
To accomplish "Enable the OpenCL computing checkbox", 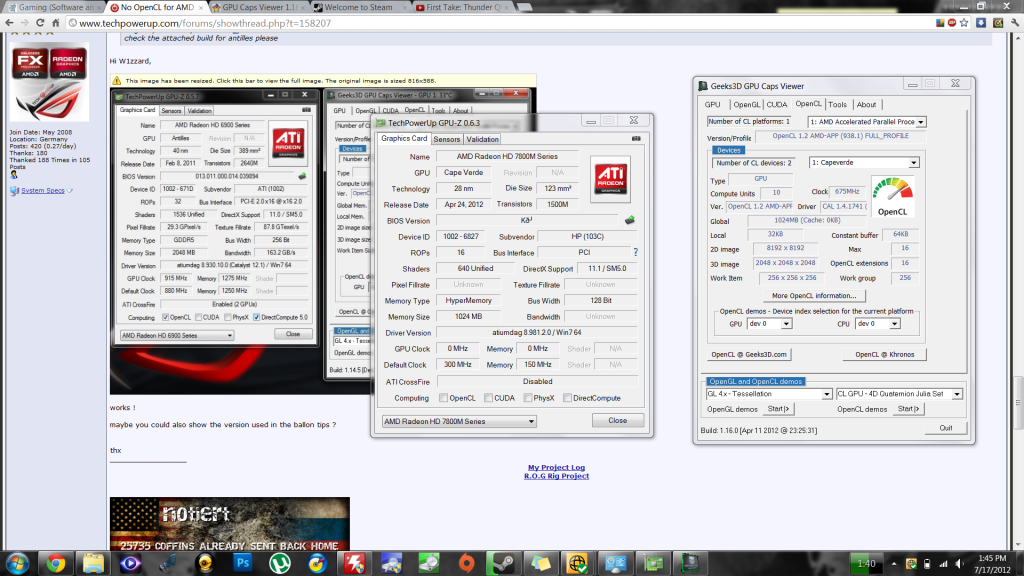I will click(443, 398).
